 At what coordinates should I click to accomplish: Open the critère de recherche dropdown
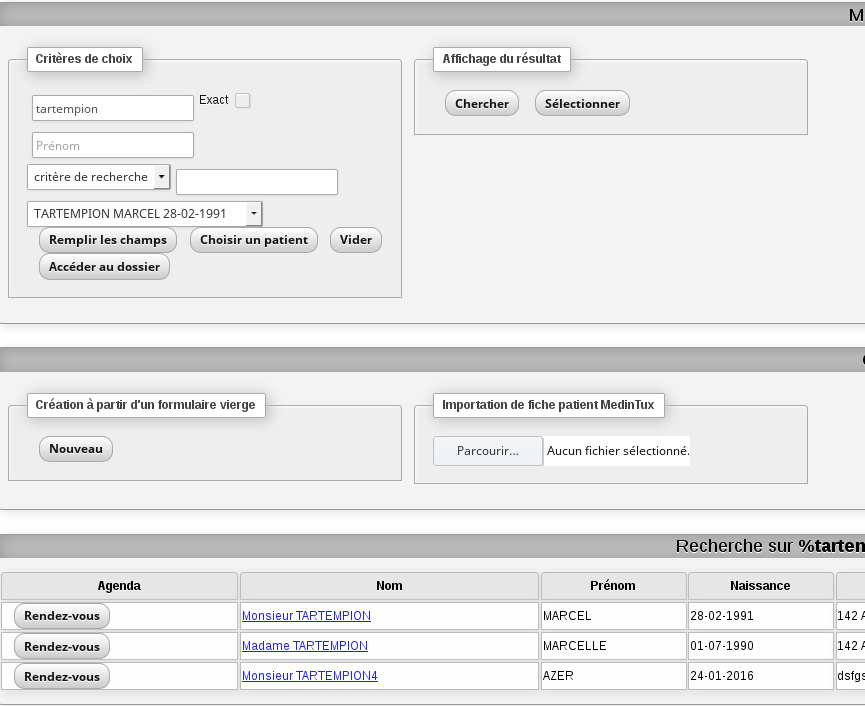pos(98,177)
